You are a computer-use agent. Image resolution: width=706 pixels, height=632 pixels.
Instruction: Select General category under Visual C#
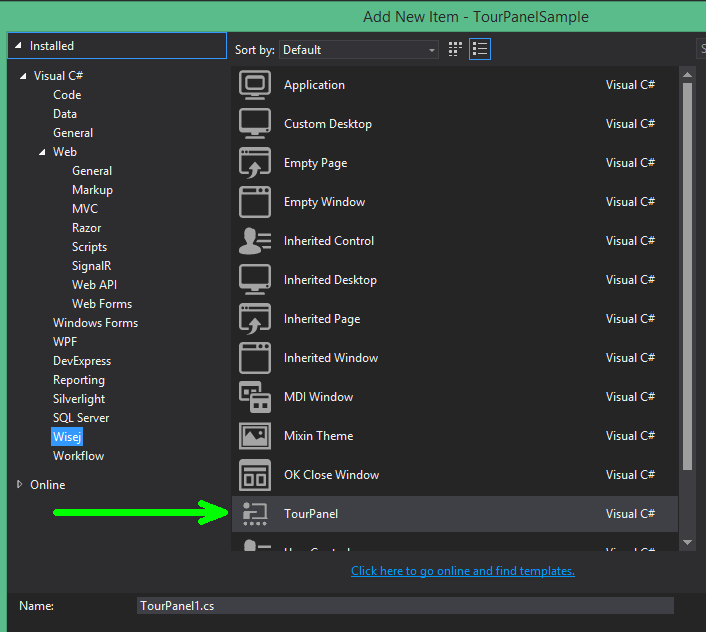point(73,133)
